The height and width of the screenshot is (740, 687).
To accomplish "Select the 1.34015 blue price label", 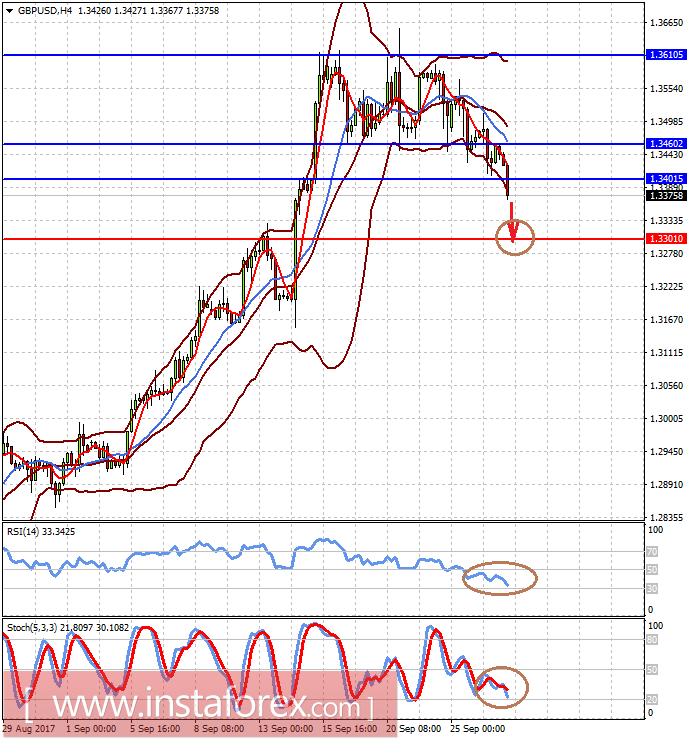I will 666,178.
